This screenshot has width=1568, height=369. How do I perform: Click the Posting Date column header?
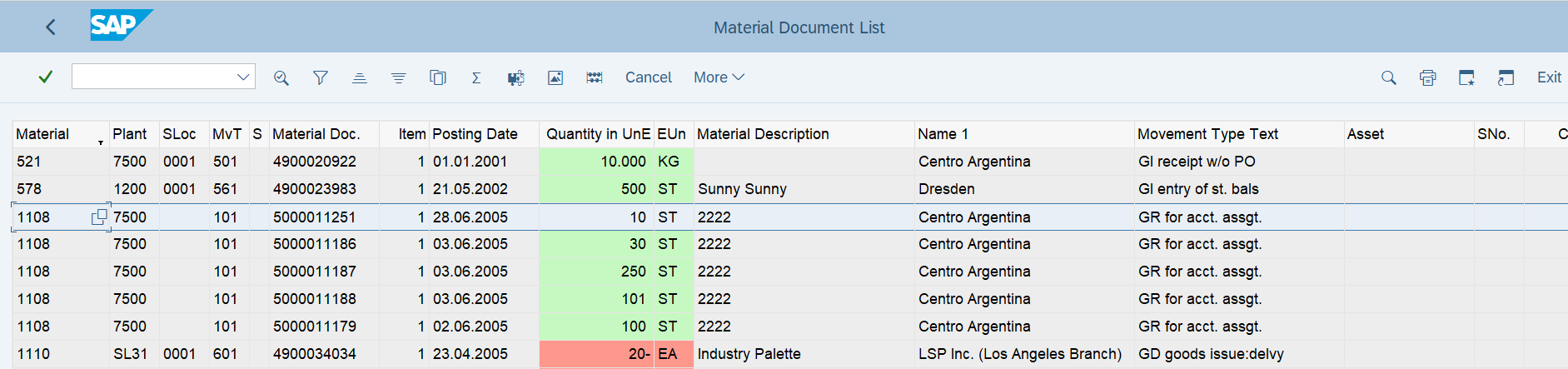tap(475, 134)
